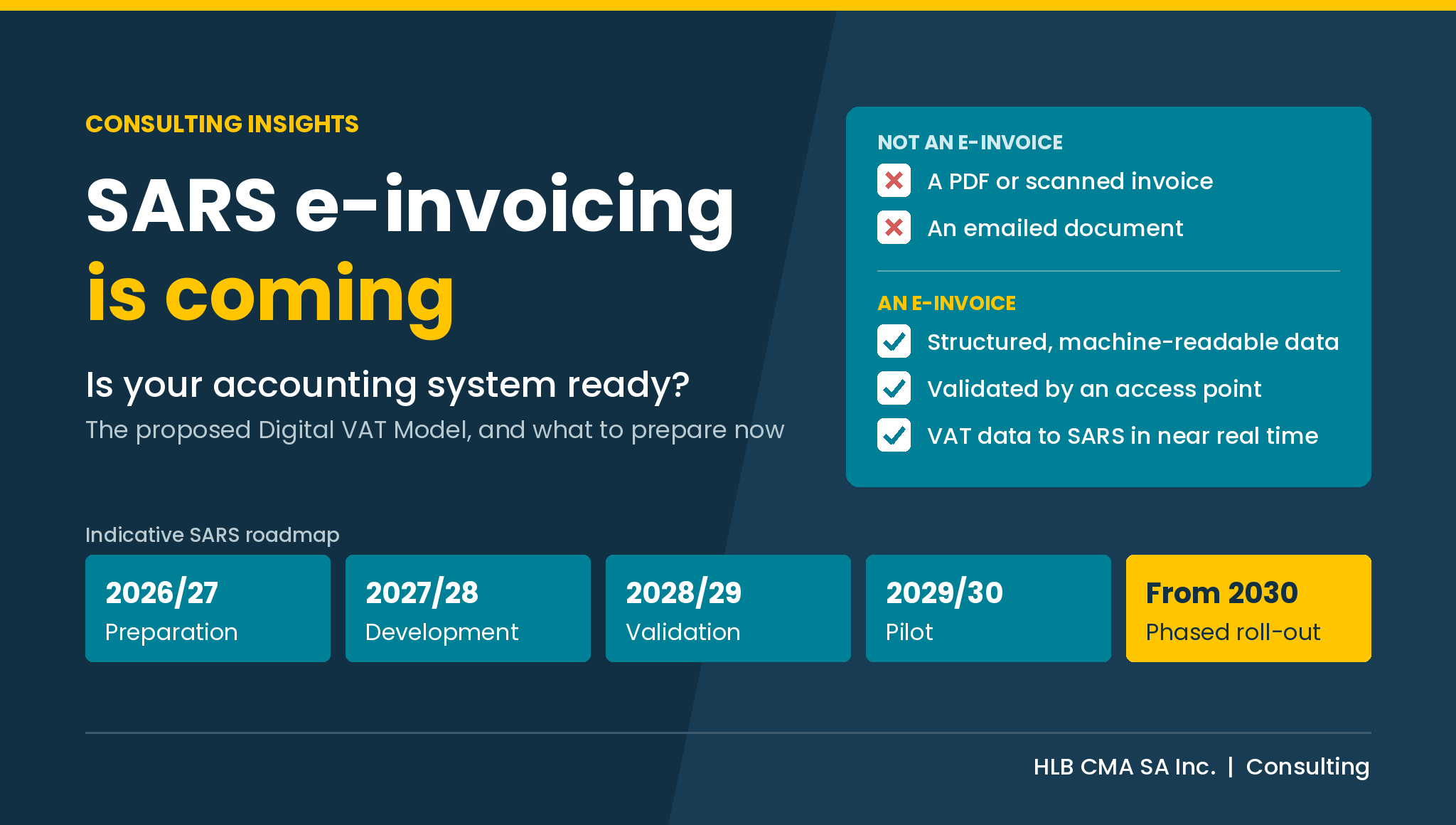Image resolution: width=1456 pixels, height=825 pixels.
Task: Click the 'A PDF or scanned invoice' text
Action: coord(1070,181)
